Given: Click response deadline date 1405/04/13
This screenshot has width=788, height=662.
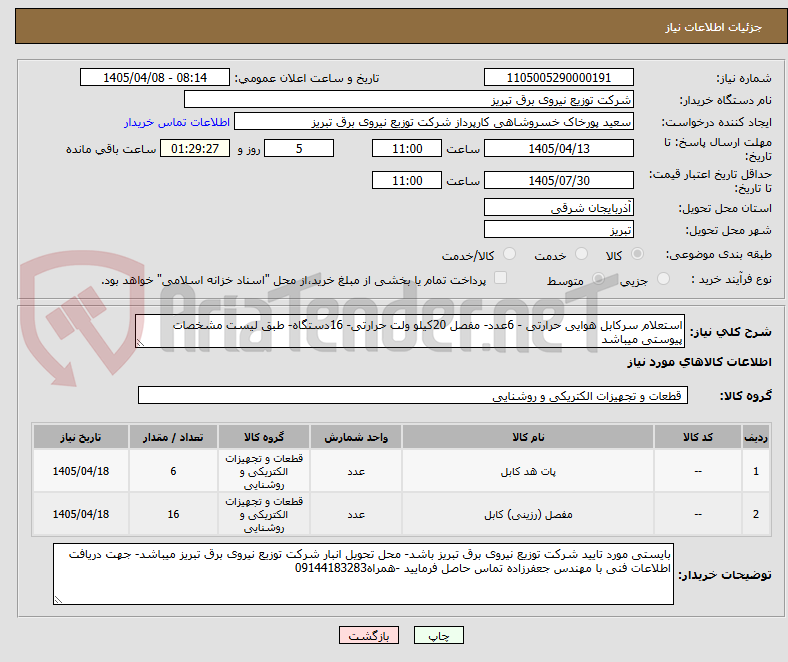Looking at the screenshot, I should [x=559, y=148].
